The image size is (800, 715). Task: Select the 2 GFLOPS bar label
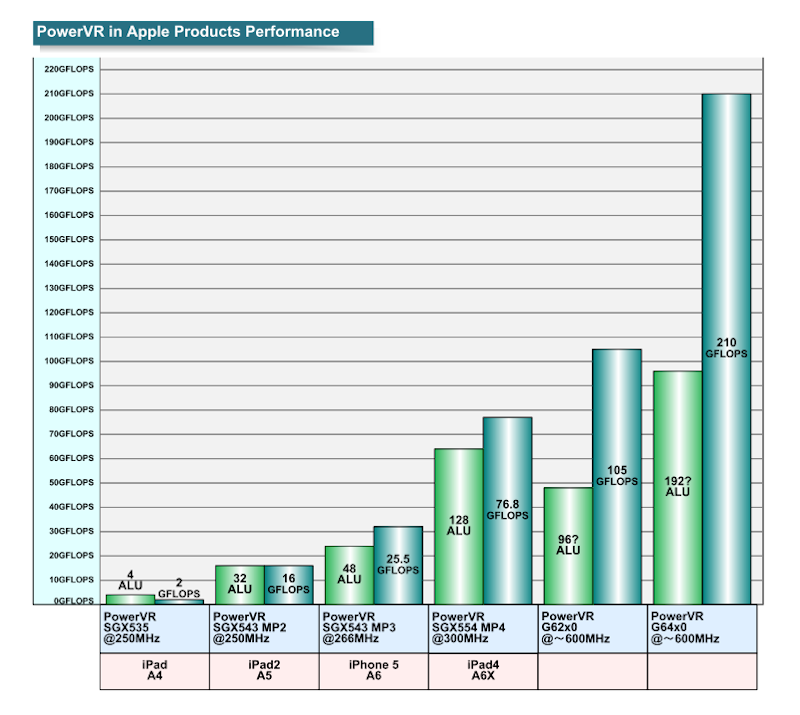[x=179, y=588]
